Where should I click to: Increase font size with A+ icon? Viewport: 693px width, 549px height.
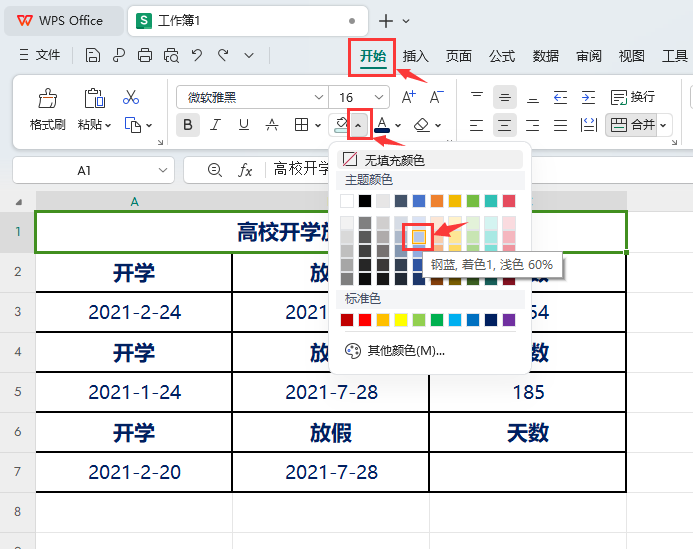point(408,97)
